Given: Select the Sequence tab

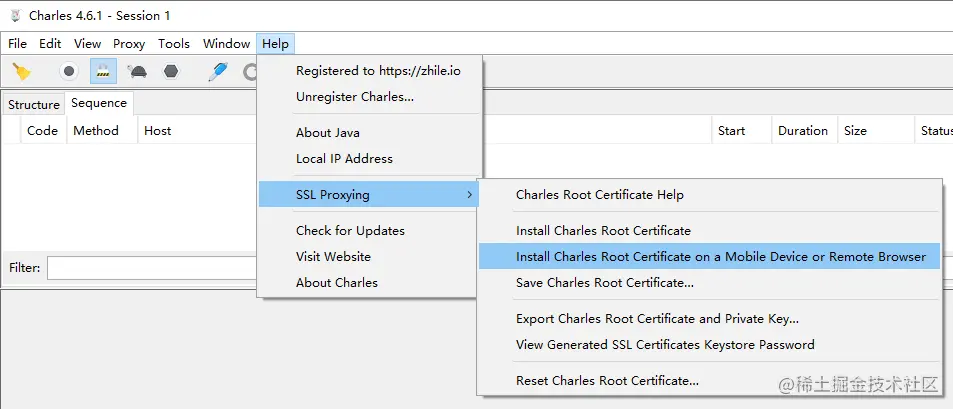Looking at the screenshot, I should point(99,103).
